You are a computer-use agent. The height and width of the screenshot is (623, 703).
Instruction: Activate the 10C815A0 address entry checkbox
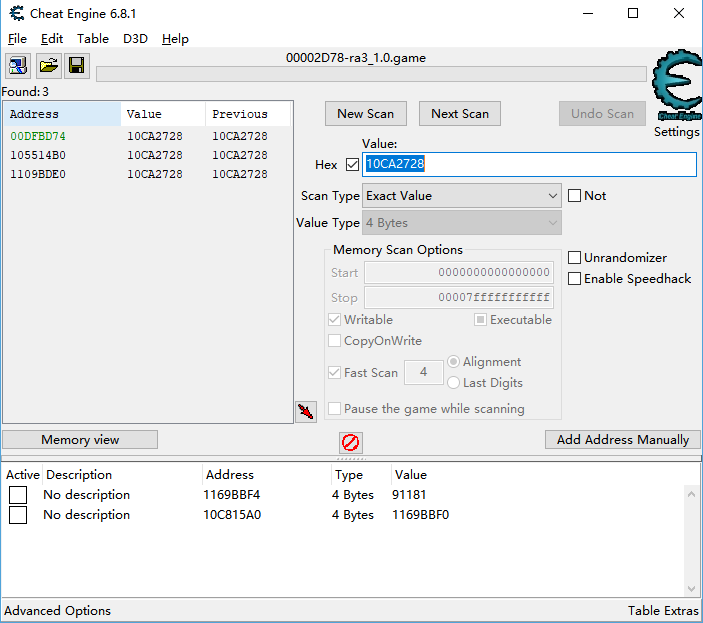pos(18,515)
